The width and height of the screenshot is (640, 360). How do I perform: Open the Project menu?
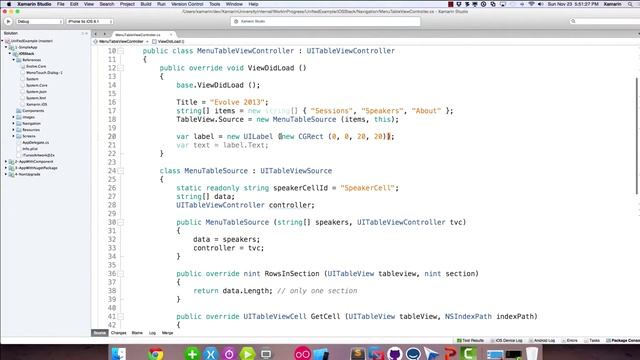click(127, 4)
